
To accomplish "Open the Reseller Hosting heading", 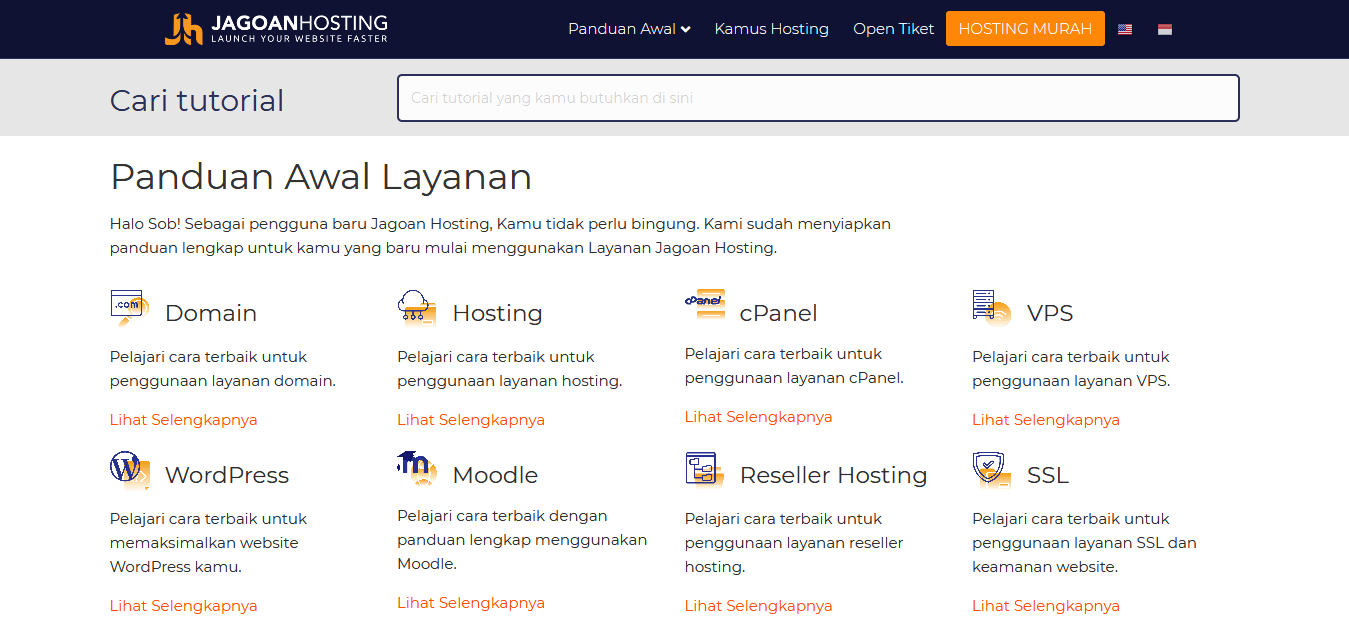I will point(834,475).
